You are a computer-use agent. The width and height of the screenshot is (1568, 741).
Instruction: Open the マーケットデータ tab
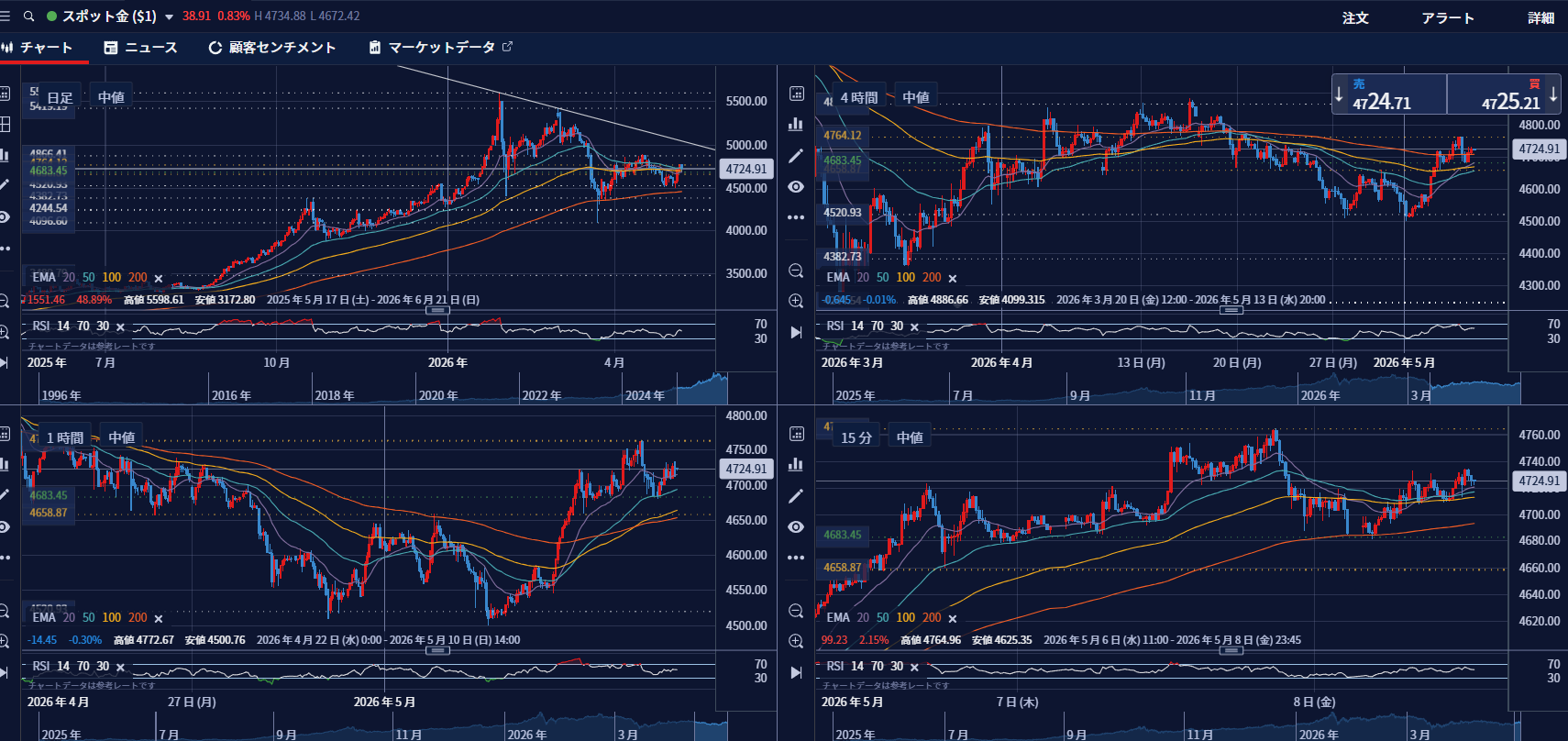(x=440, y=48)
